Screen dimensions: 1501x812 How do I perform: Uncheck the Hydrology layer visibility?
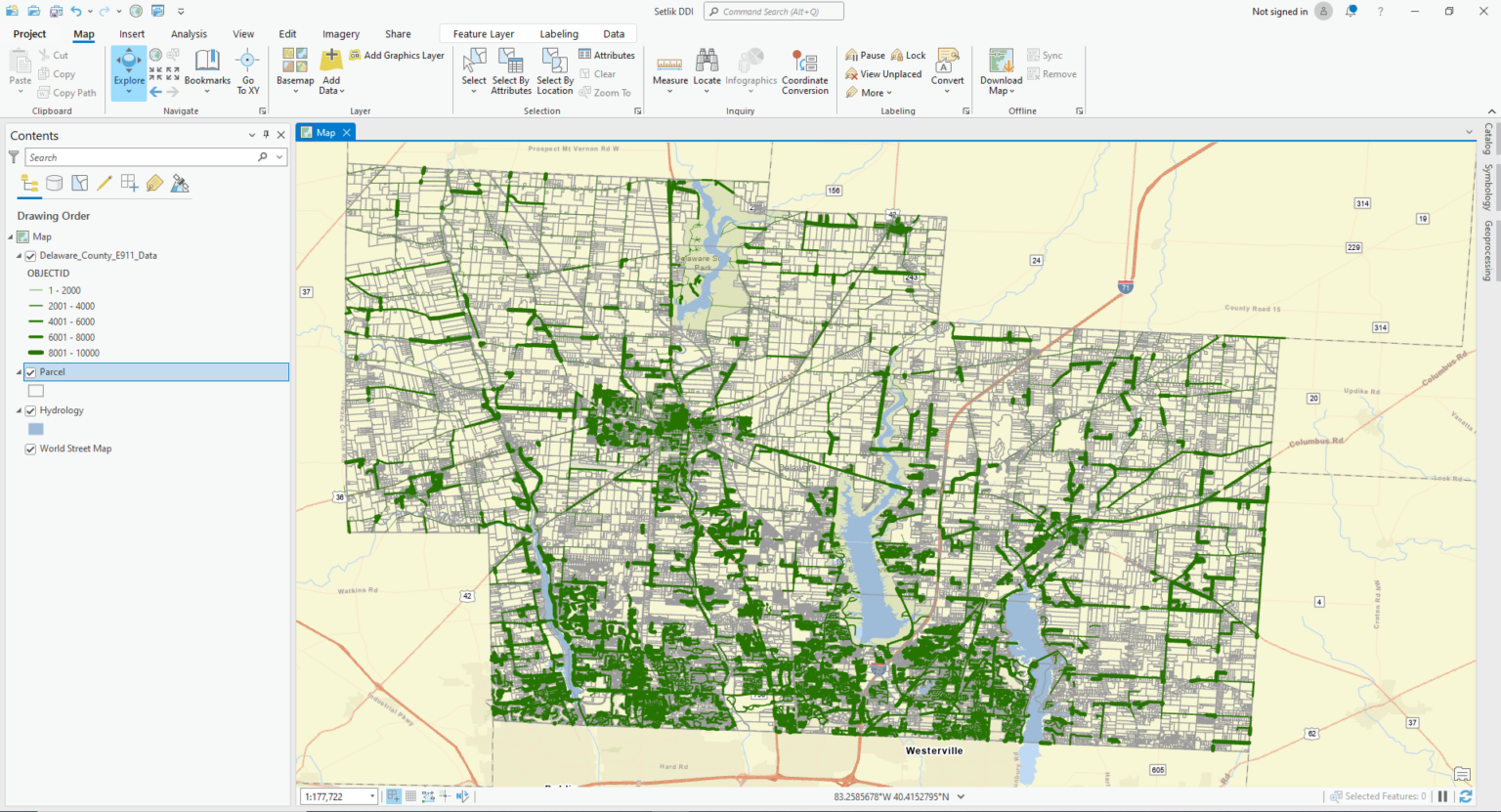30,409
